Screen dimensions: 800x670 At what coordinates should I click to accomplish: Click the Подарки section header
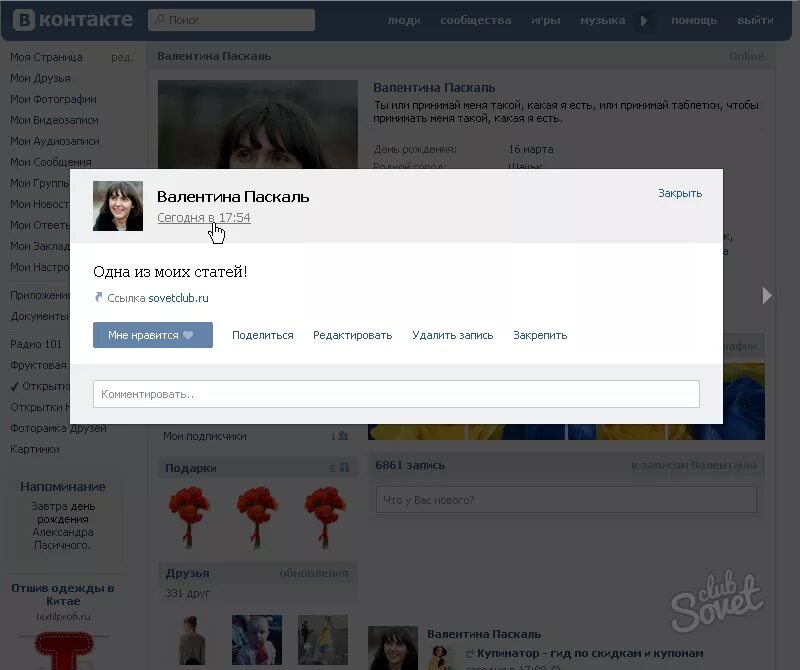pyautogui.click(x=257, y=468)
